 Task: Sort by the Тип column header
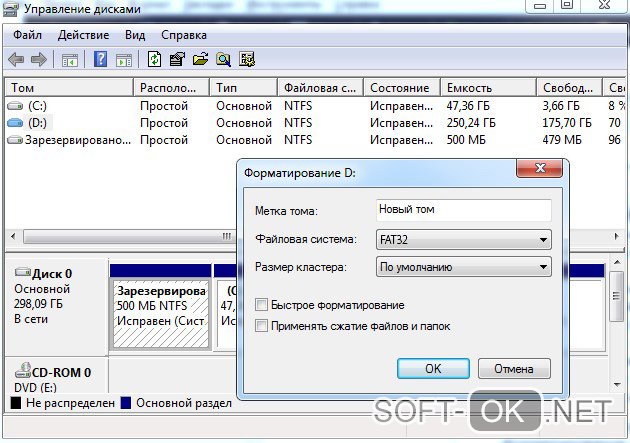click(244, 88)
